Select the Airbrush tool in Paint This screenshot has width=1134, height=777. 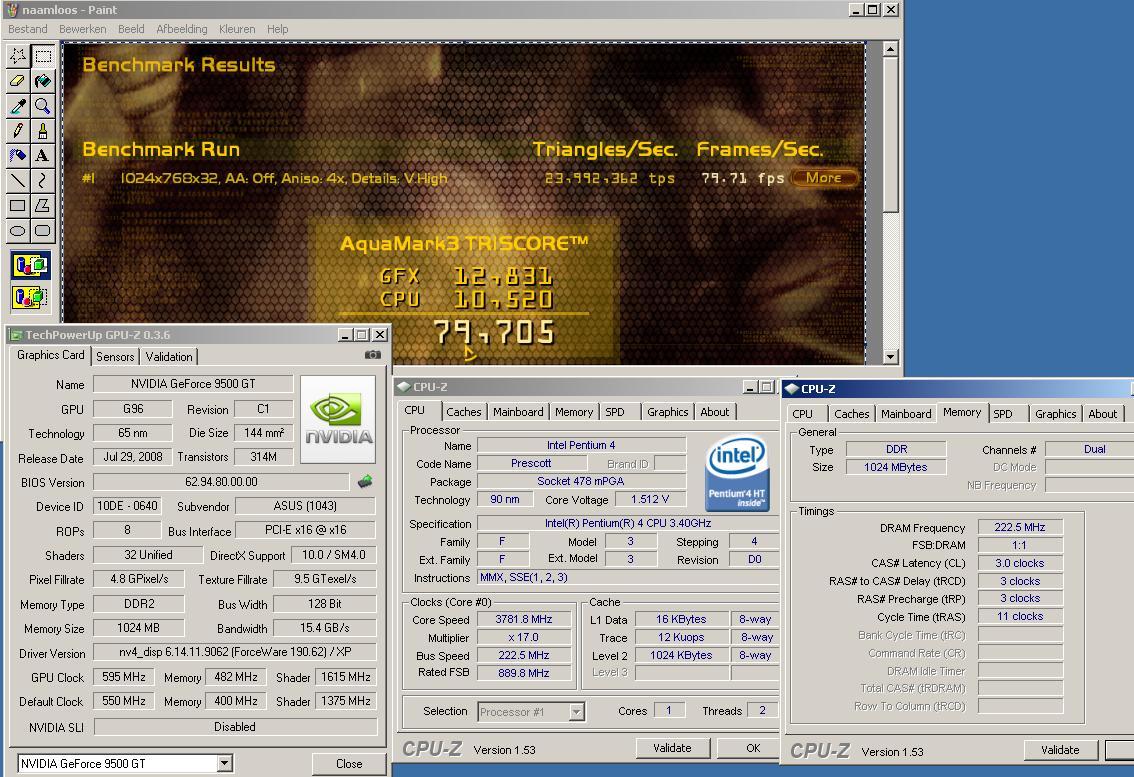click(x=18, y=156)
